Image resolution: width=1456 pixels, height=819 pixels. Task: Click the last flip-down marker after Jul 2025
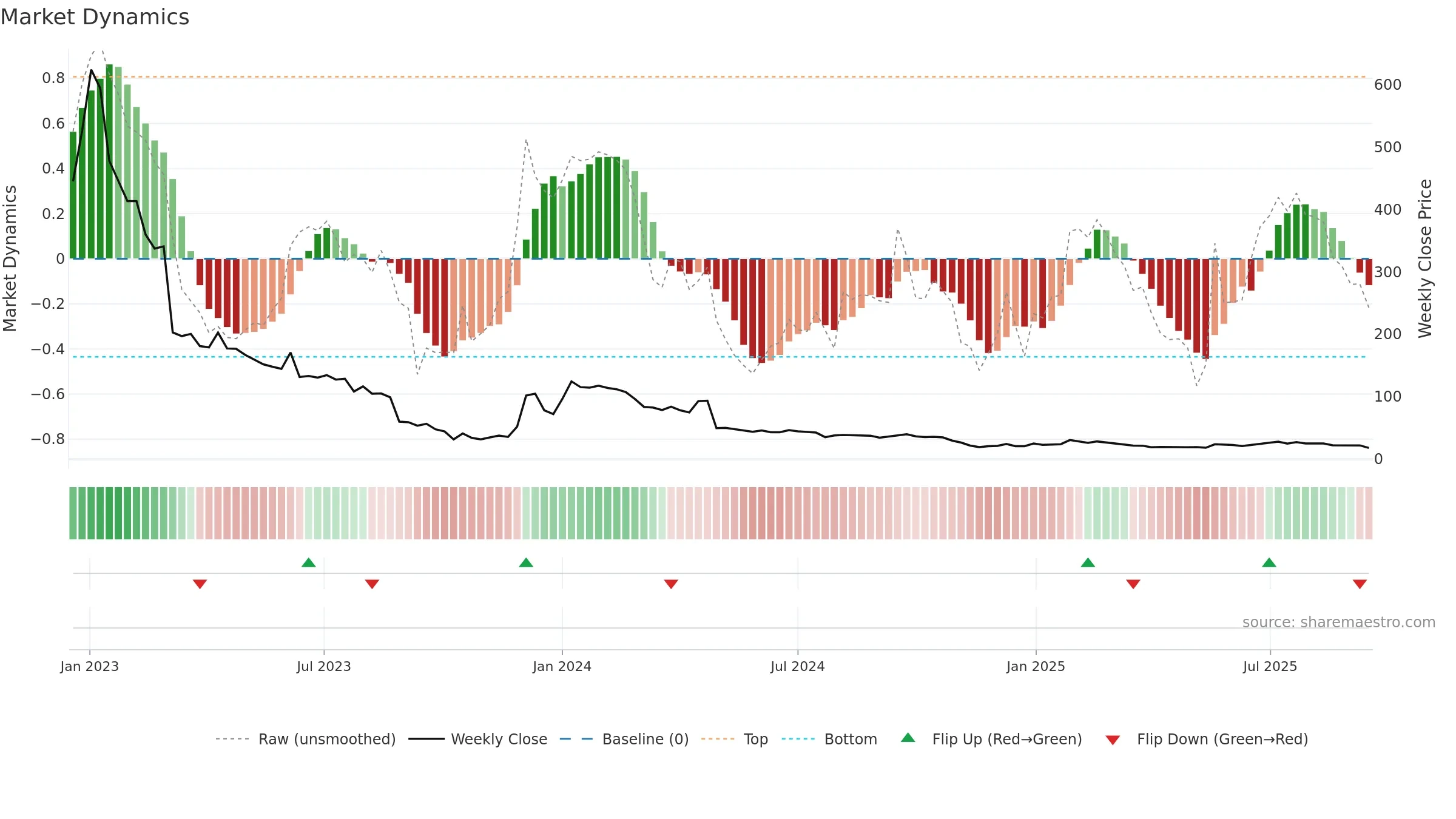tap(1360, 584)
